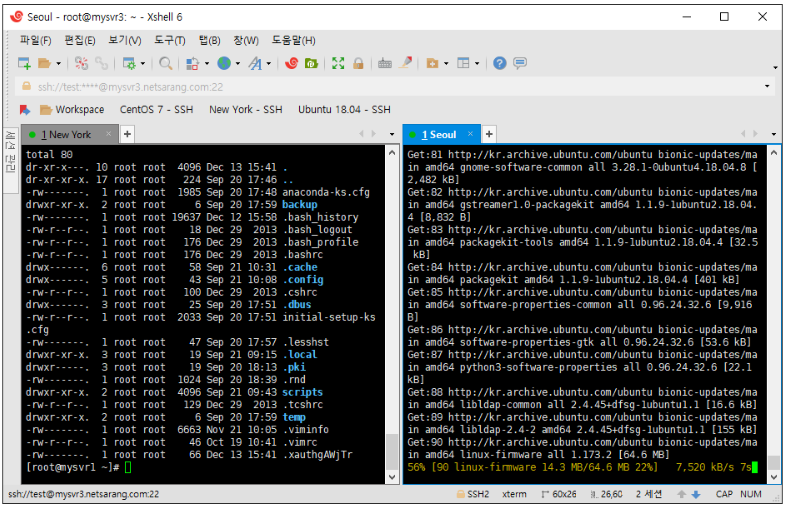This screenshot has width=788, height=512.
Task: Open Help with the blue question mark
Action: (500, 63)
